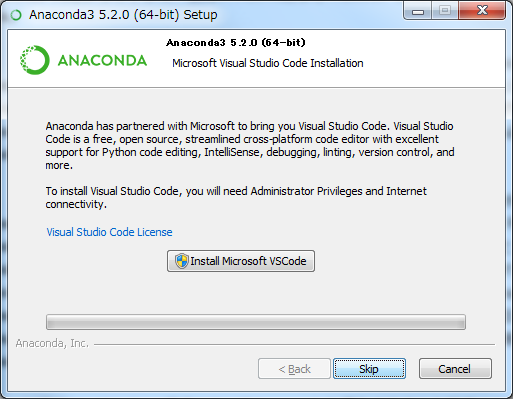Image resolution: width=513 pixels, height=399 pixels.
Task: Close the setup window with the red X
Action: [x=482, y=11]
